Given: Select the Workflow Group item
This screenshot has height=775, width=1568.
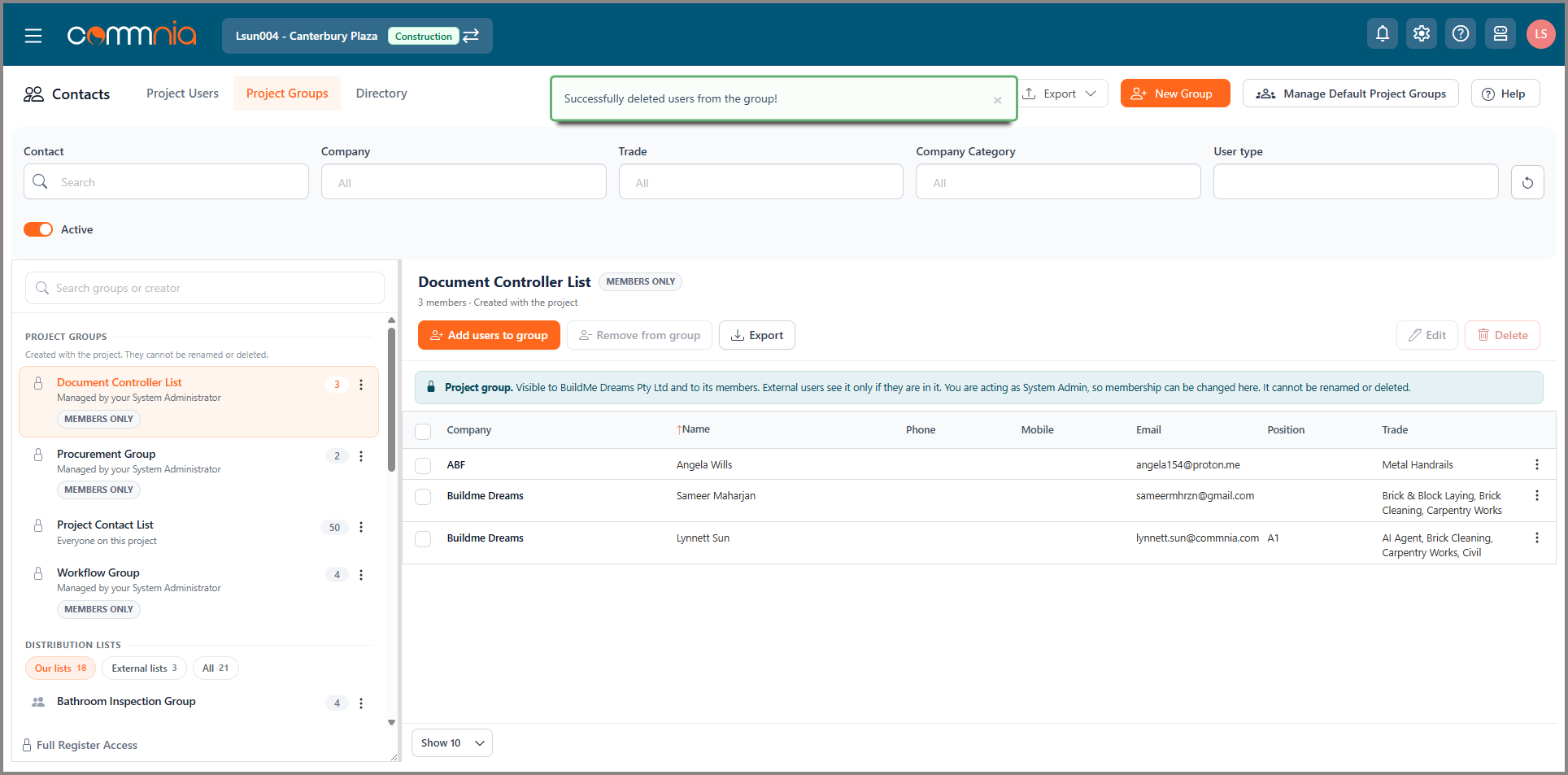Looking at the screenshot, I should (198, 591).
